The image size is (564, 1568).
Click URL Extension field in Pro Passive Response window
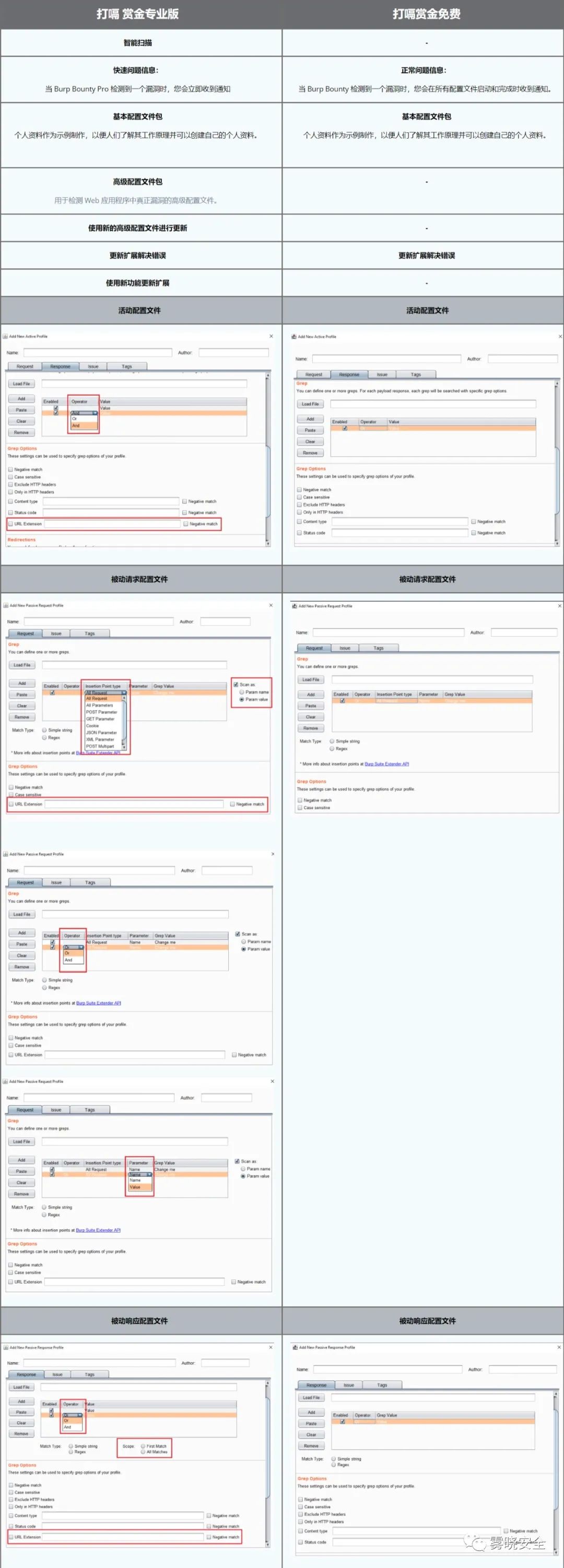[122, 1537]
